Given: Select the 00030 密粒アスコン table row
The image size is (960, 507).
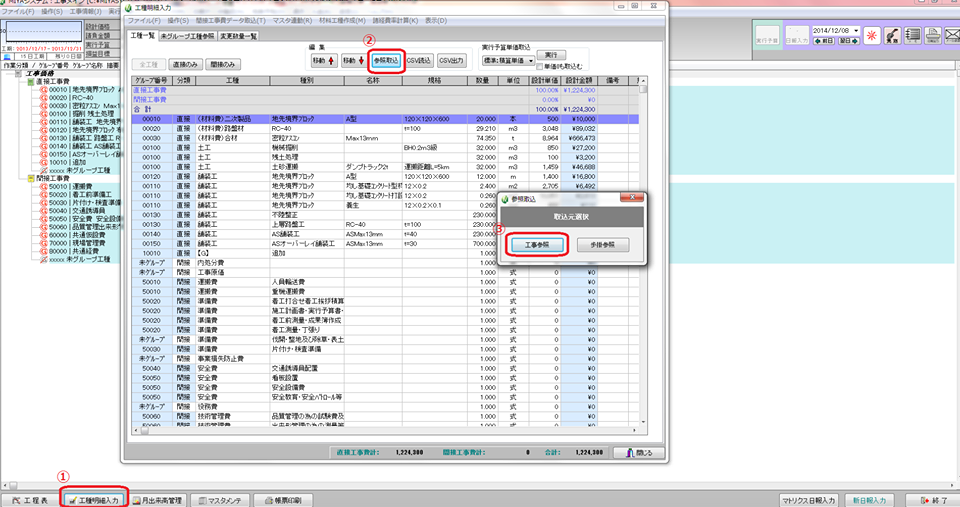Looking at the screenshot, I should click(x=385, y=138).
